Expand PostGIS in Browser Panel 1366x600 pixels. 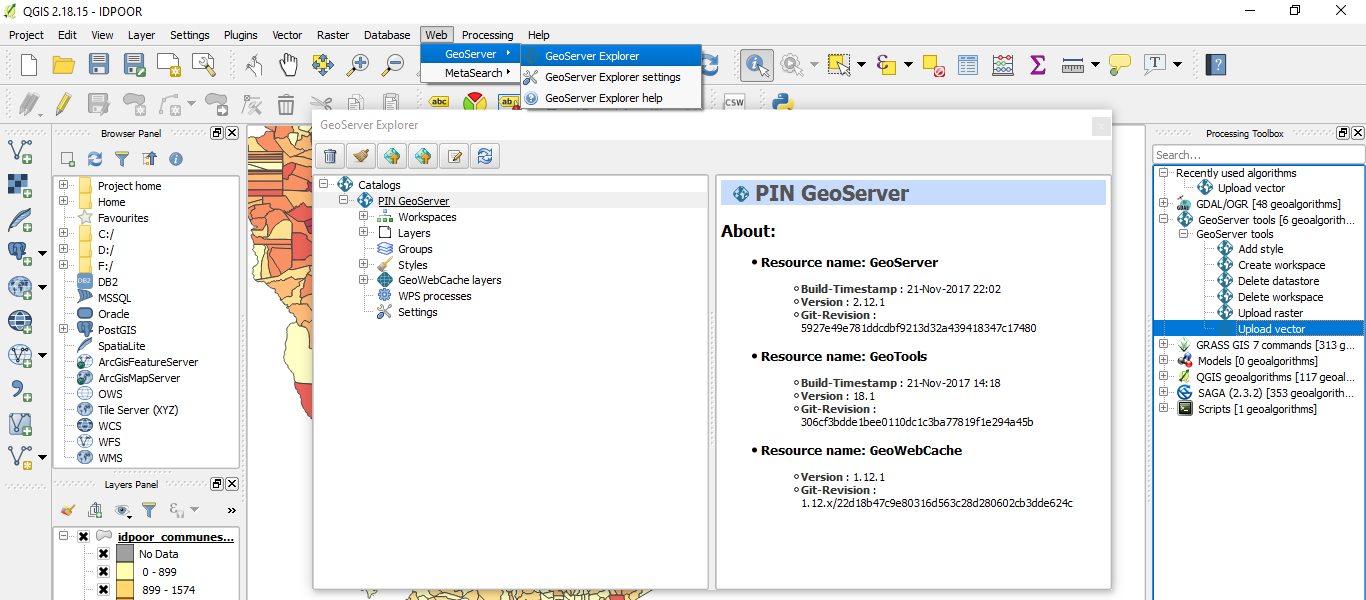(63, 329)
